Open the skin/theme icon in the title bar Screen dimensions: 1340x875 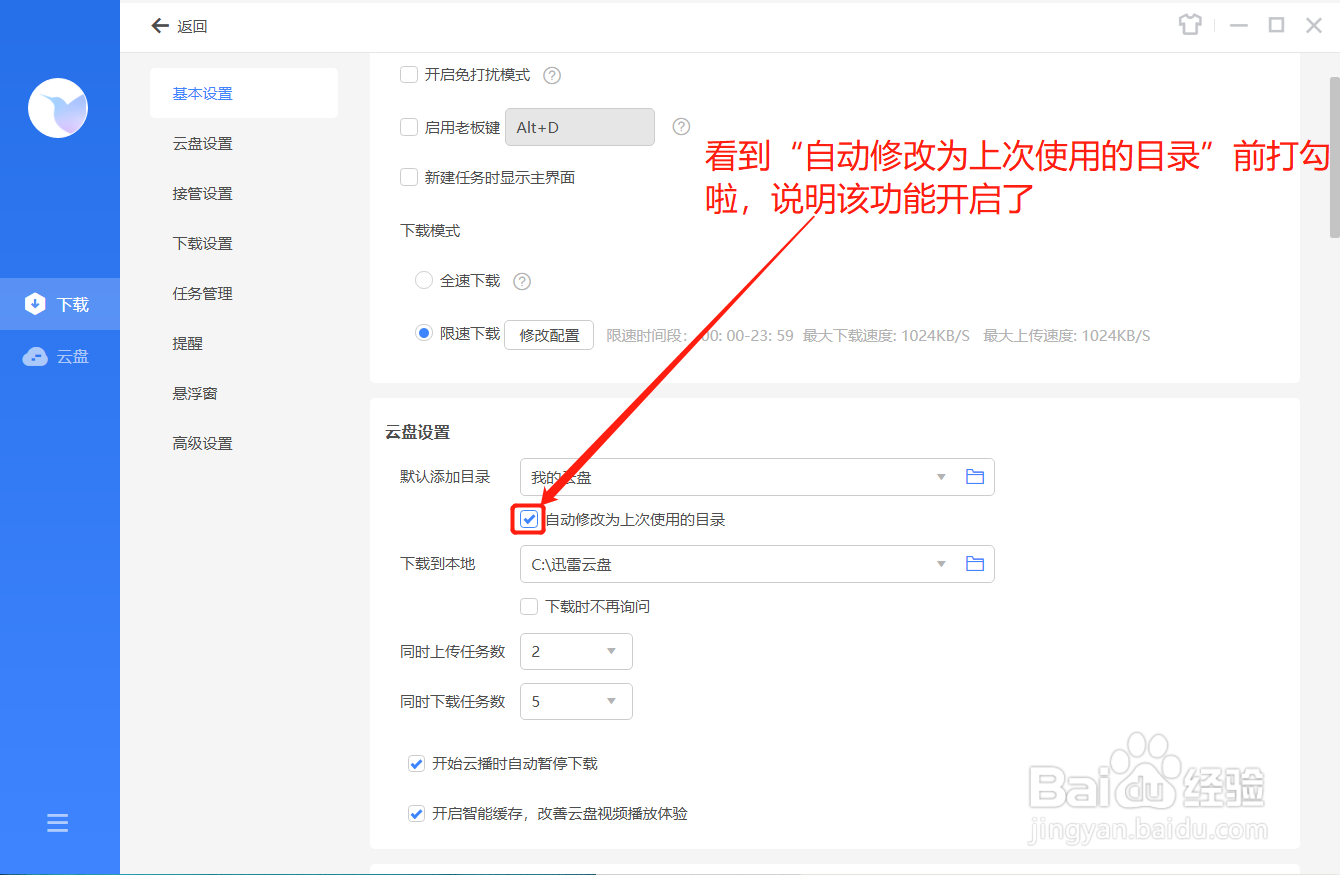(1190, 25)
